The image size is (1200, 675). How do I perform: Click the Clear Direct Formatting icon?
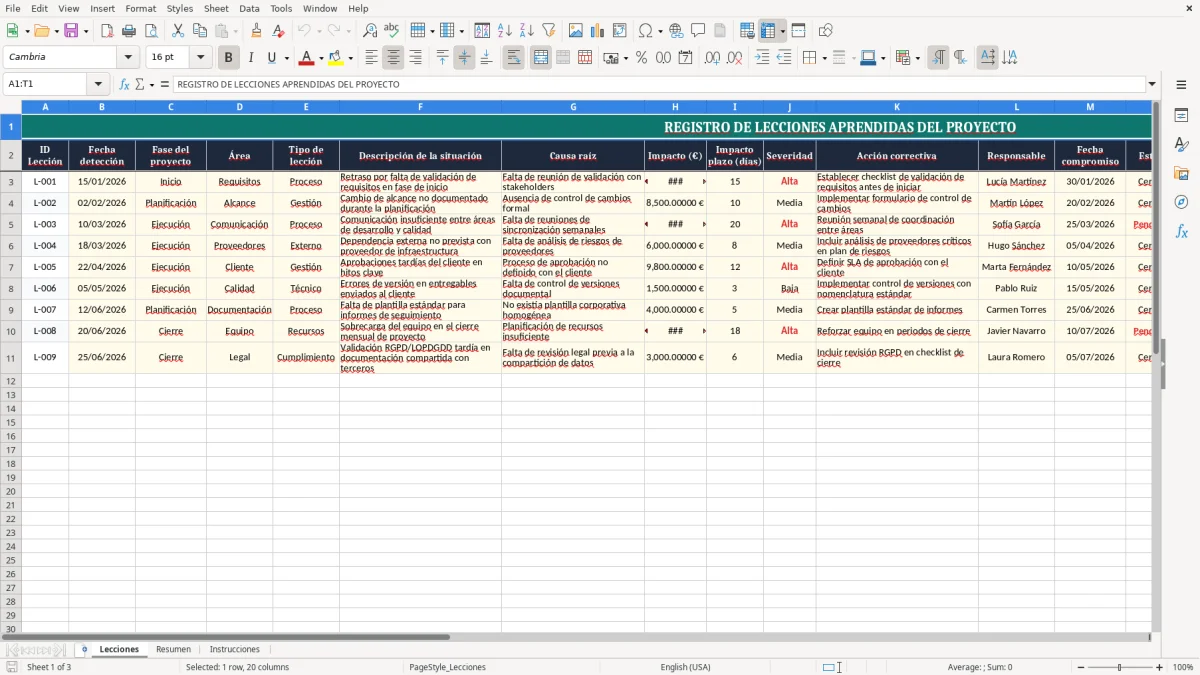click(x=279, y=31)
